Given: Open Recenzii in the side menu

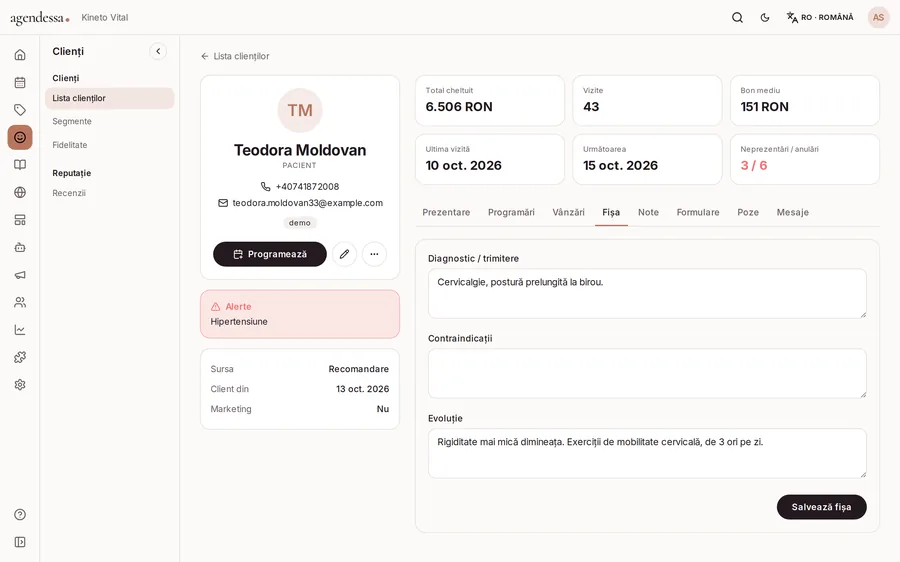Looking at the screenshot, I should 69,193.
